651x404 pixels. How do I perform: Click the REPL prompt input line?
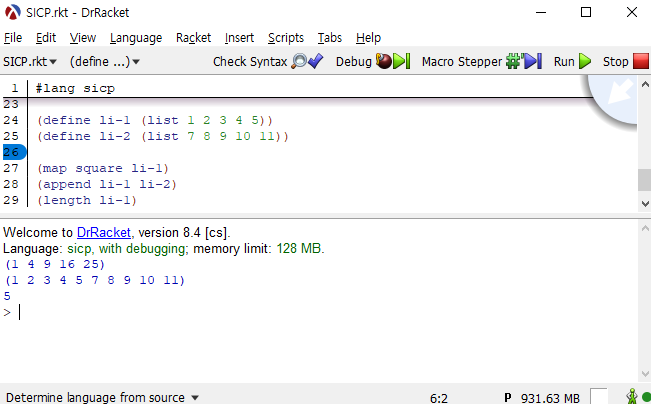tap(300, 312)
